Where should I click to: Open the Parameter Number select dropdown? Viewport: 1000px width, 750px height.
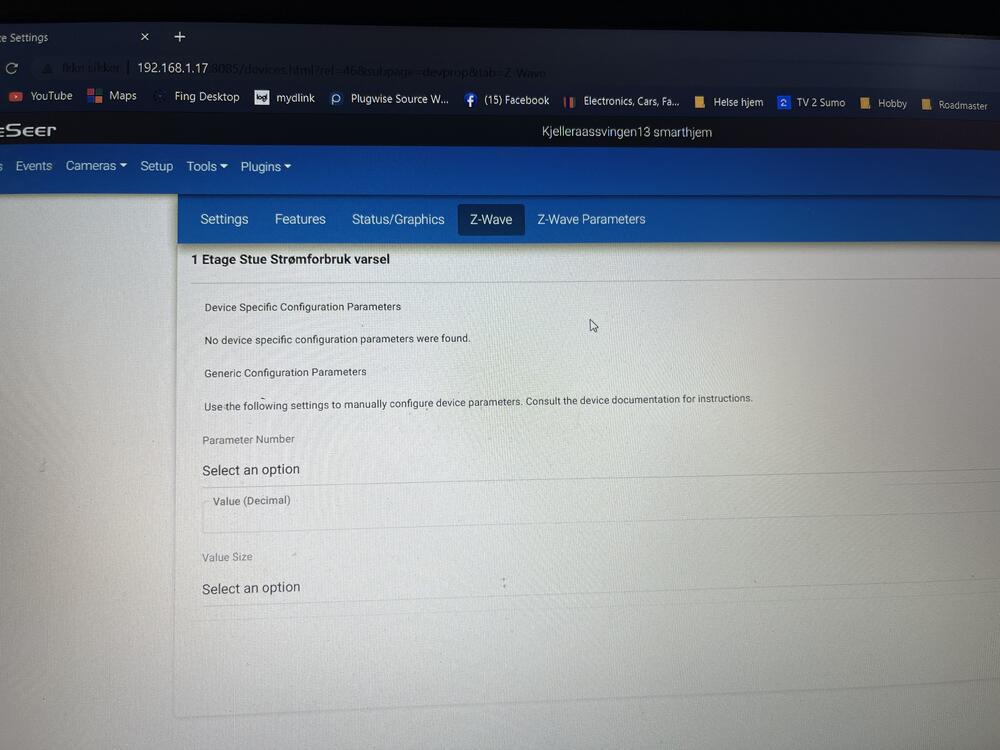[601, 470]
